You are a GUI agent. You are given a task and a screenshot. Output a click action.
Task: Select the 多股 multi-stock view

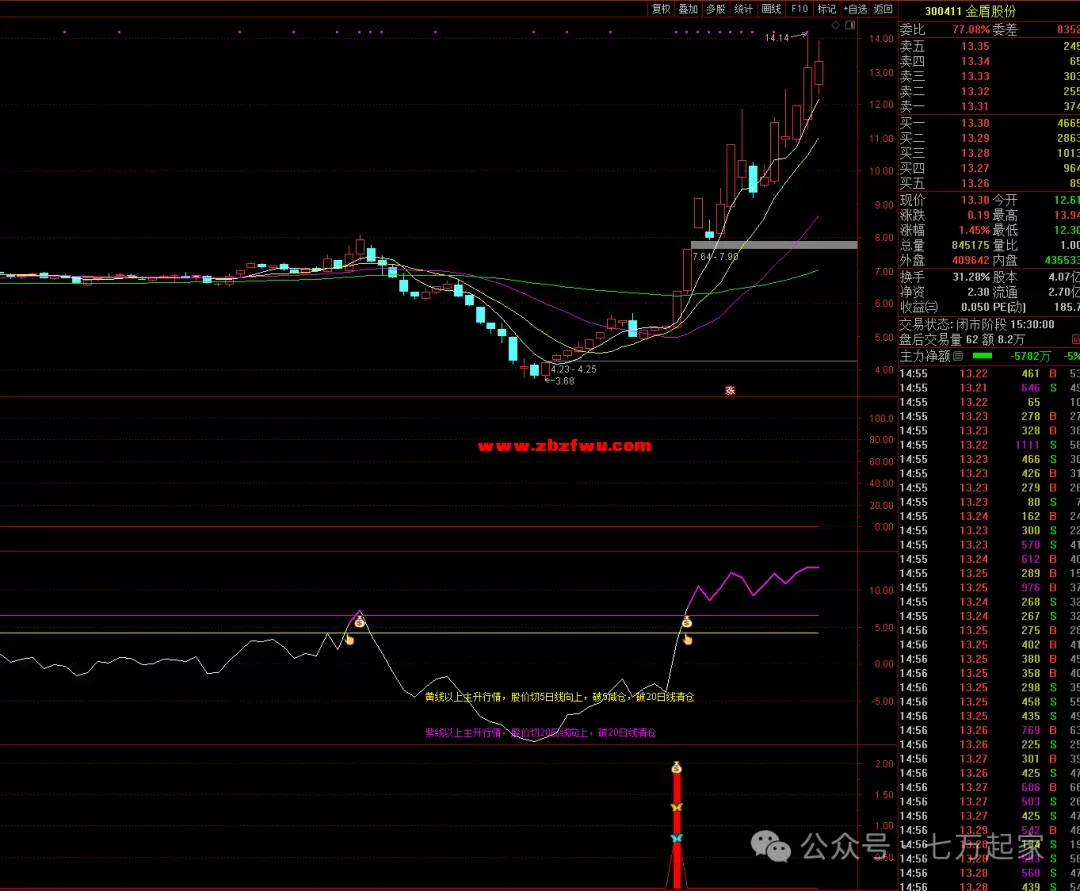tap(716, 9)
